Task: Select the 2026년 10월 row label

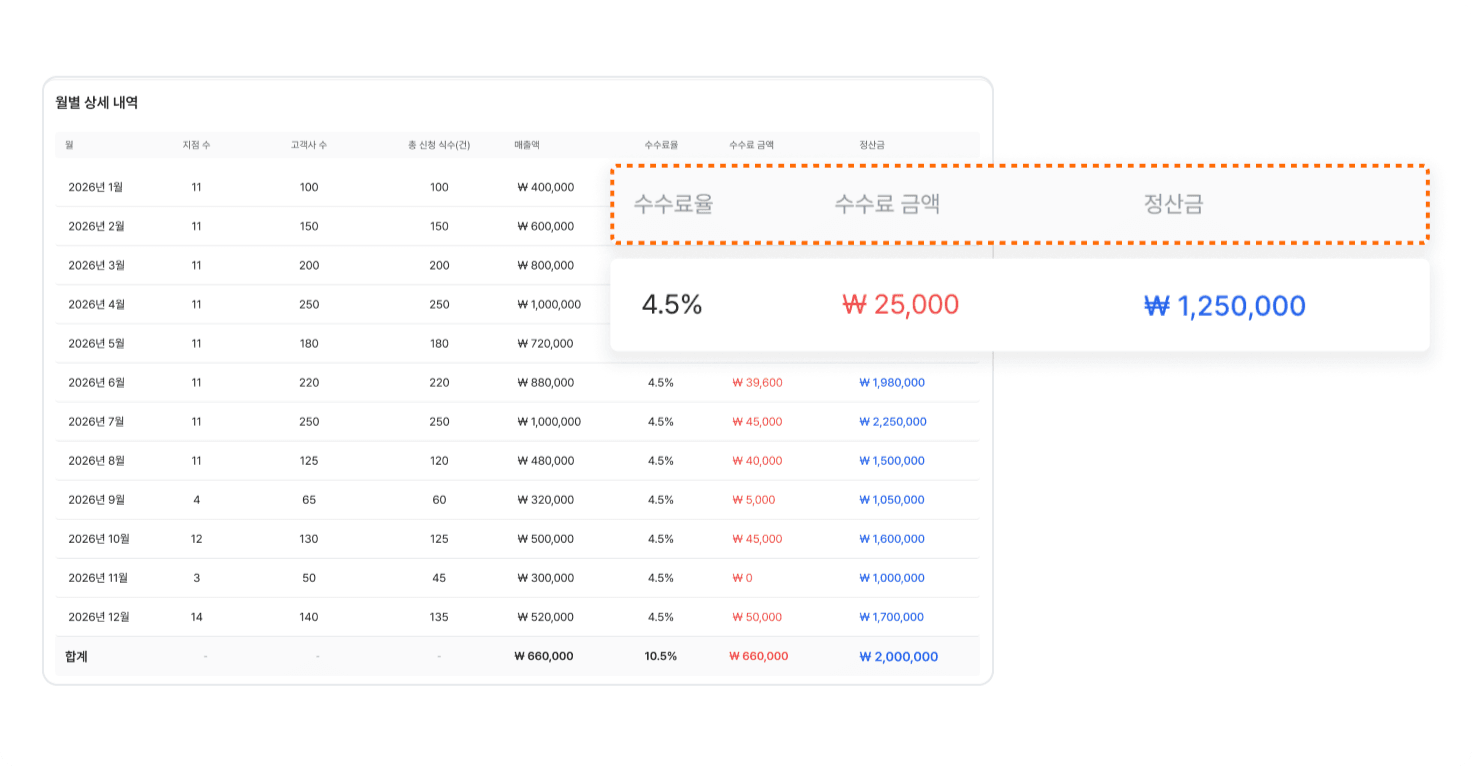Action: click(99, 538)
